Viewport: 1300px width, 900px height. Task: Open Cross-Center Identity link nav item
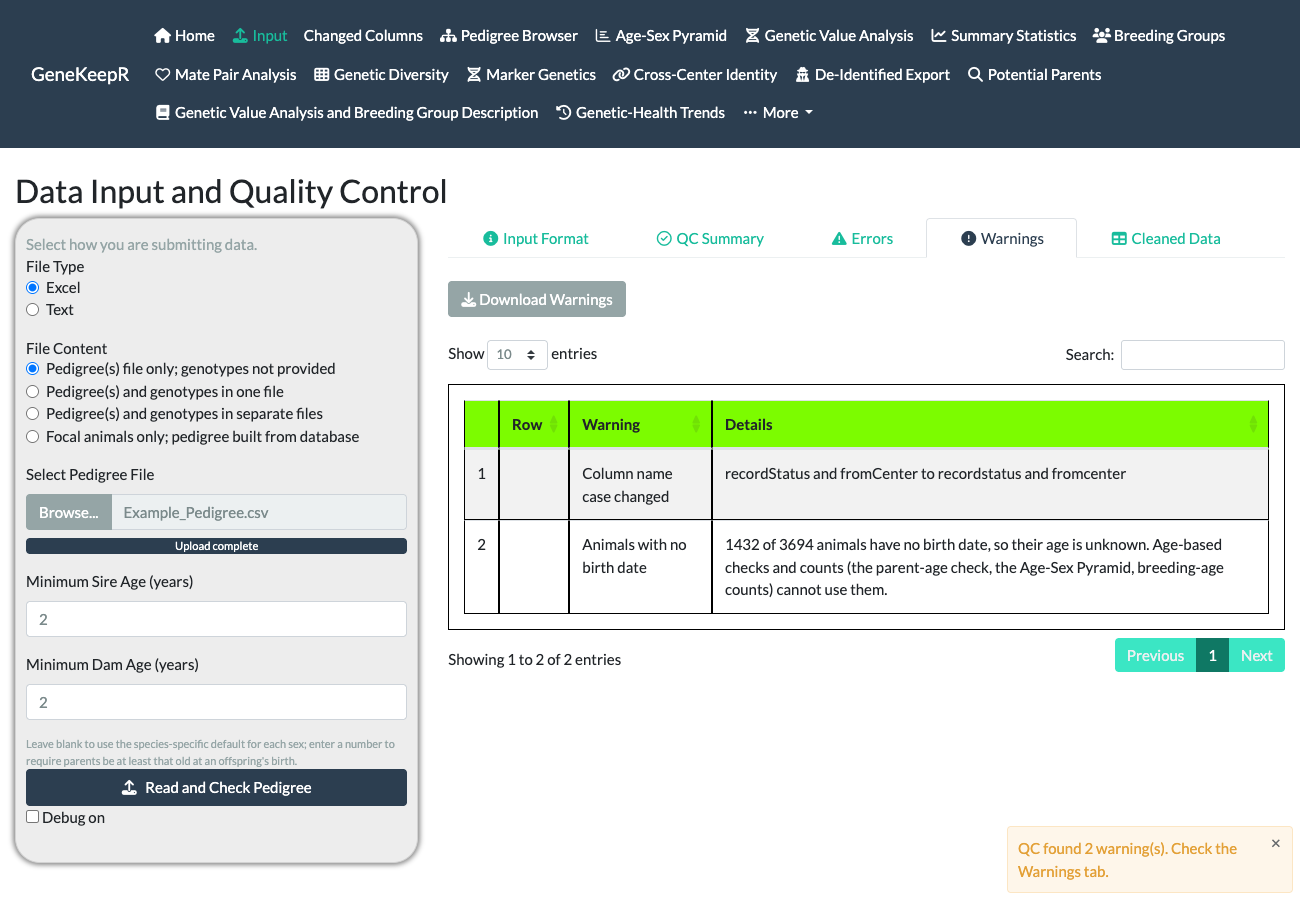click(x=695, y=74)
